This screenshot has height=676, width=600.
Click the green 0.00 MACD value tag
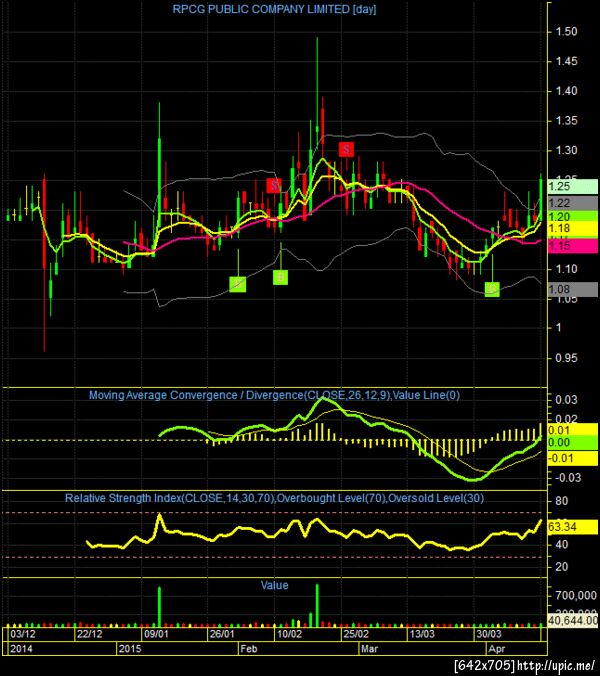[x=572, y=442]
